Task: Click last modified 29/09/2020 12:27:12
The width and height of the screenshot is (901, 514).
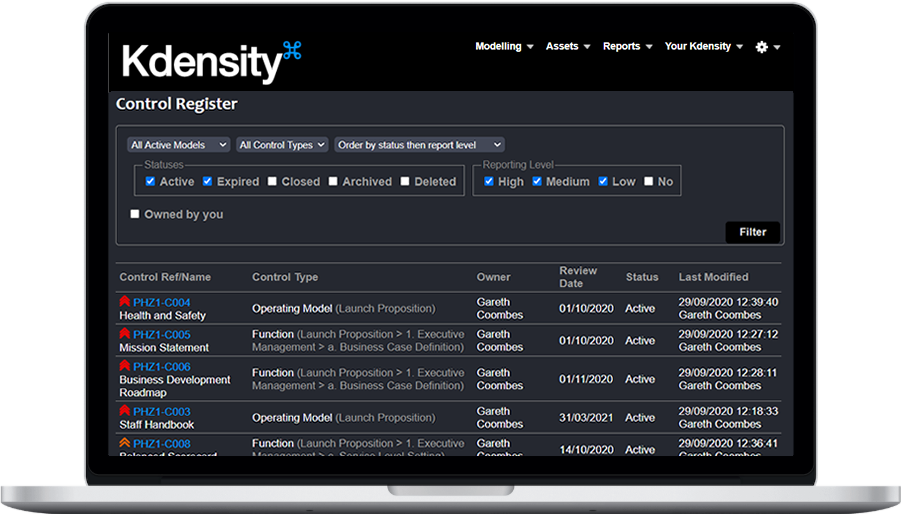Action: [728, 334]
